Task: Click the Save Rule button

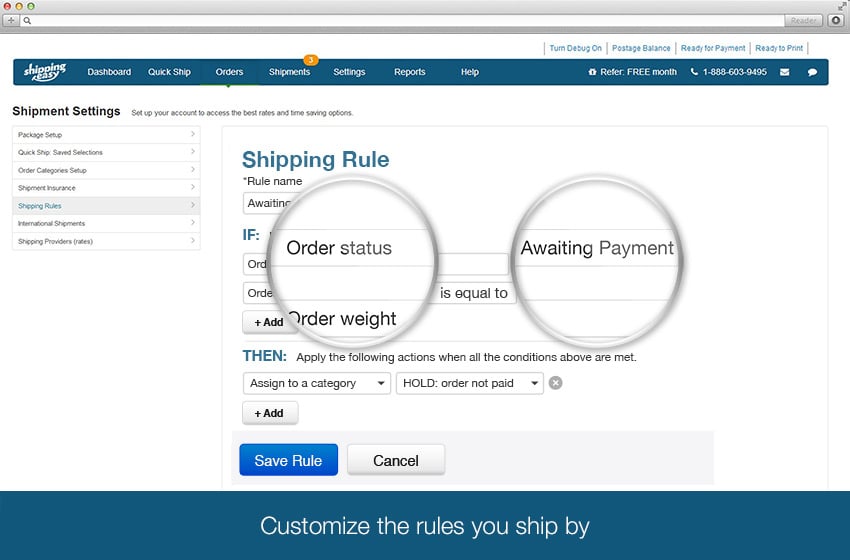Action: point(288,460)
